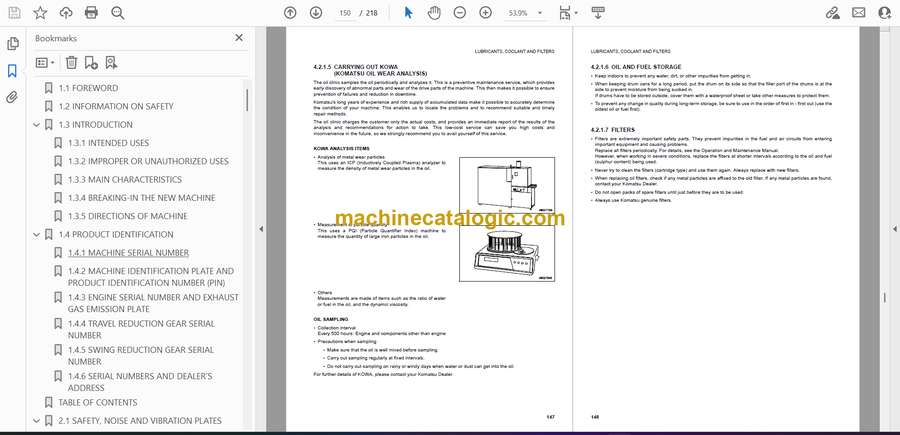The image size is (900, 435).
Task: Open 1.3.2 IMPROPER OR UNAUTHORIZED USES
Action: click(148, 161)
